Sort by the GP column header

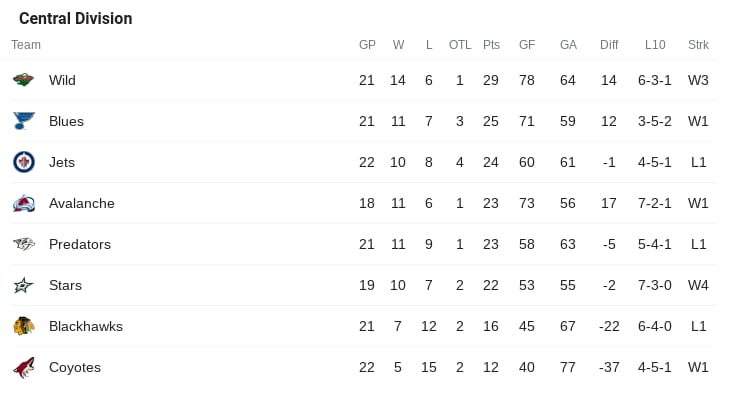pos(367,45)
